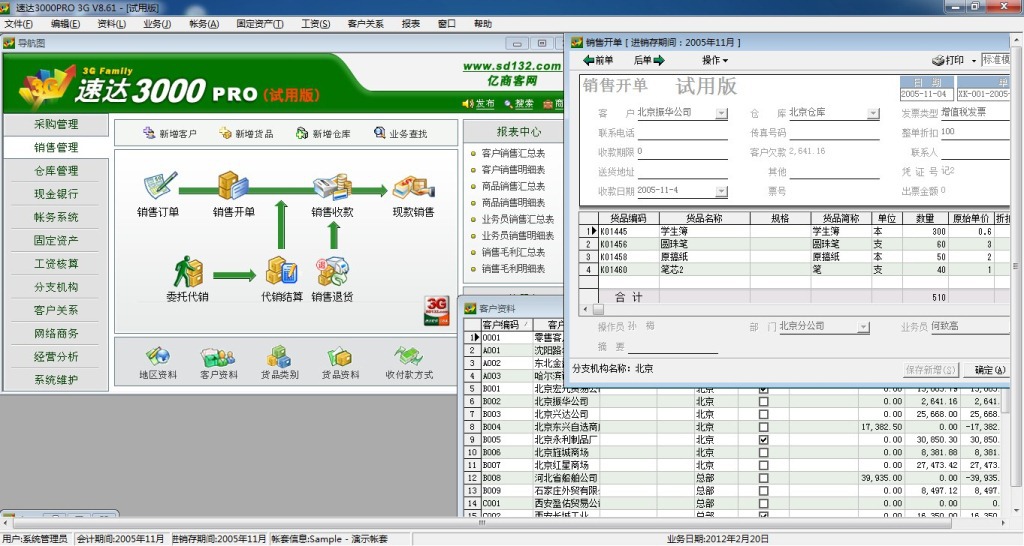
Task: Click the 新增客户 add customer shortcut
Action: coord(169,133)
